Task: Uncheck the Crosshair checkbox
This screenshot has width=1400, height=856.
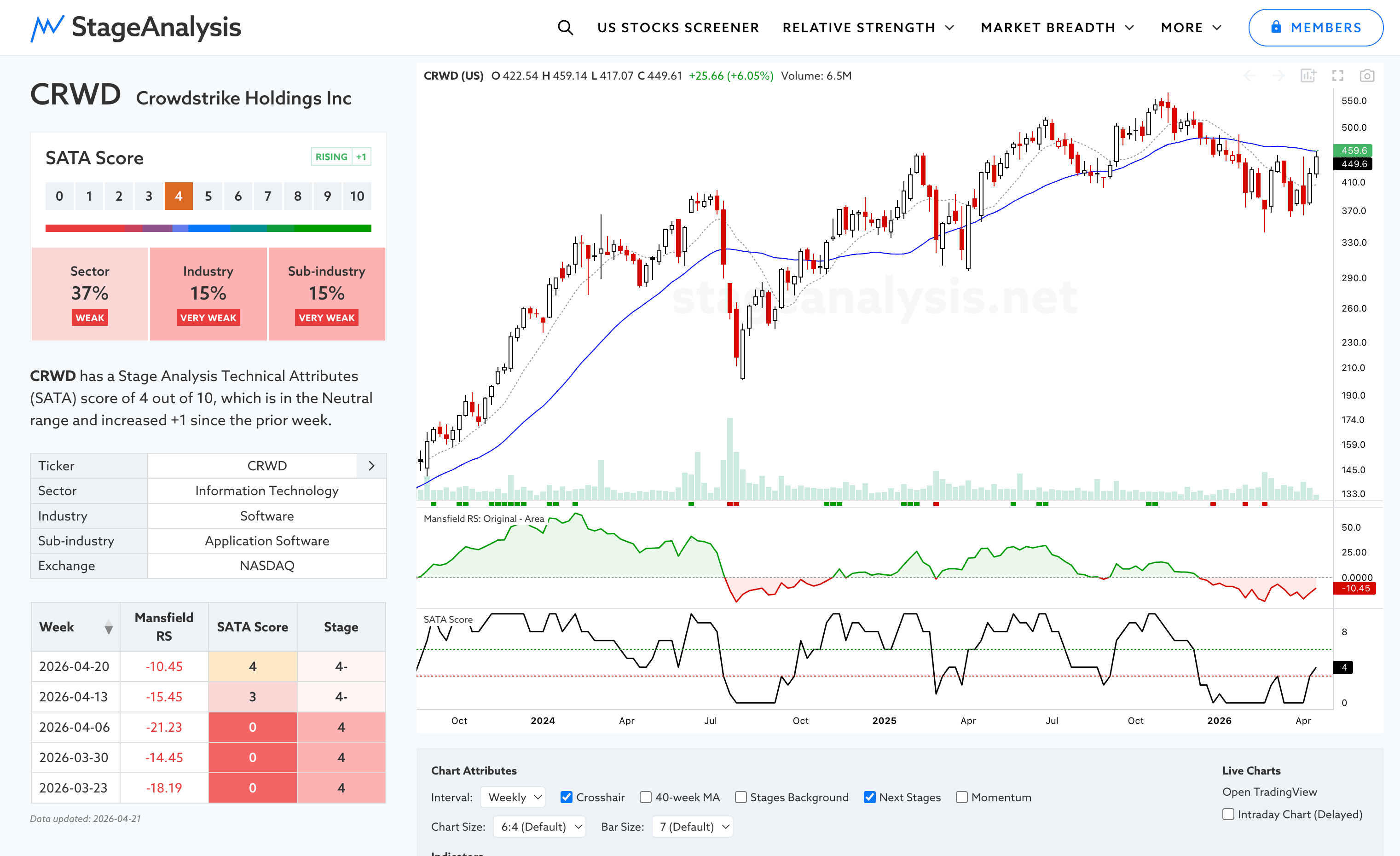Action: pos(566,797)
